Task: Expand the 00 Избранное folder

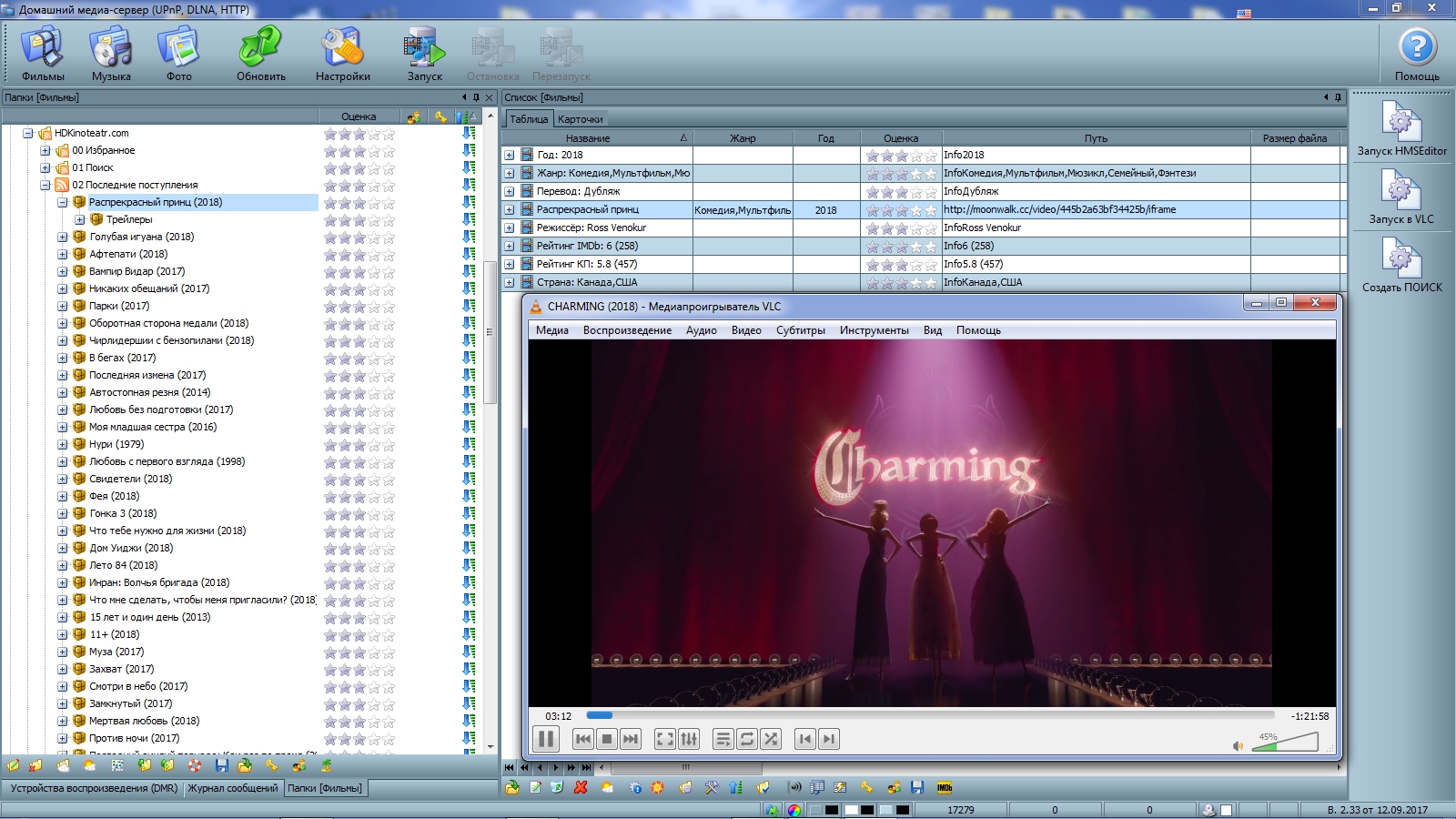Action: tap(45, 151)
